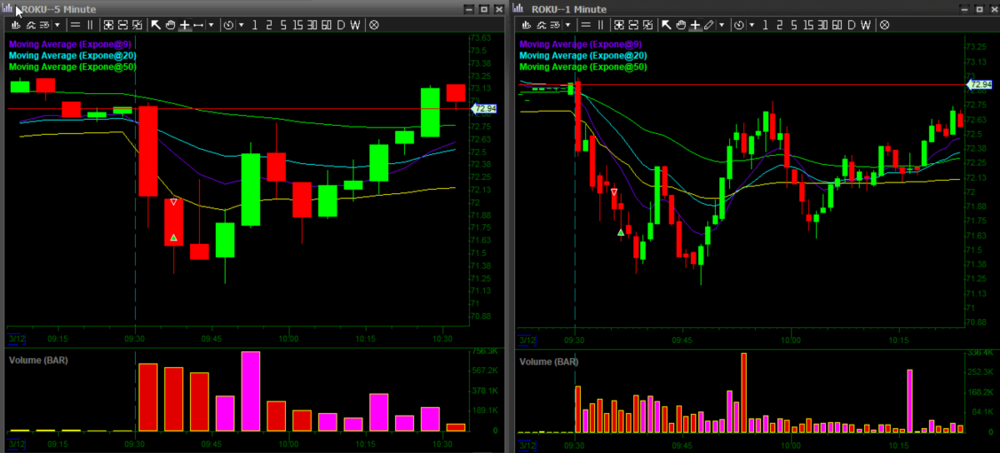The height and width of the screenshot is (453, 1000).
Task: Activate the crosshair tool in the 1 Minute chart
Action: [x=694, y=24]
